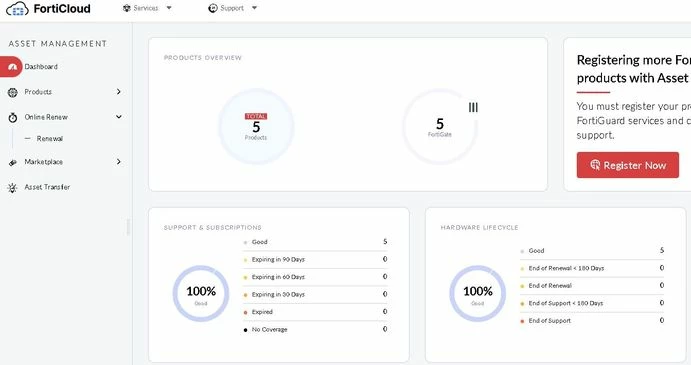The width and height of the screenshot is (691, 365).
Task: Click the Hardware Lifecycle 100% donut
Action: (x=478, y=294)
